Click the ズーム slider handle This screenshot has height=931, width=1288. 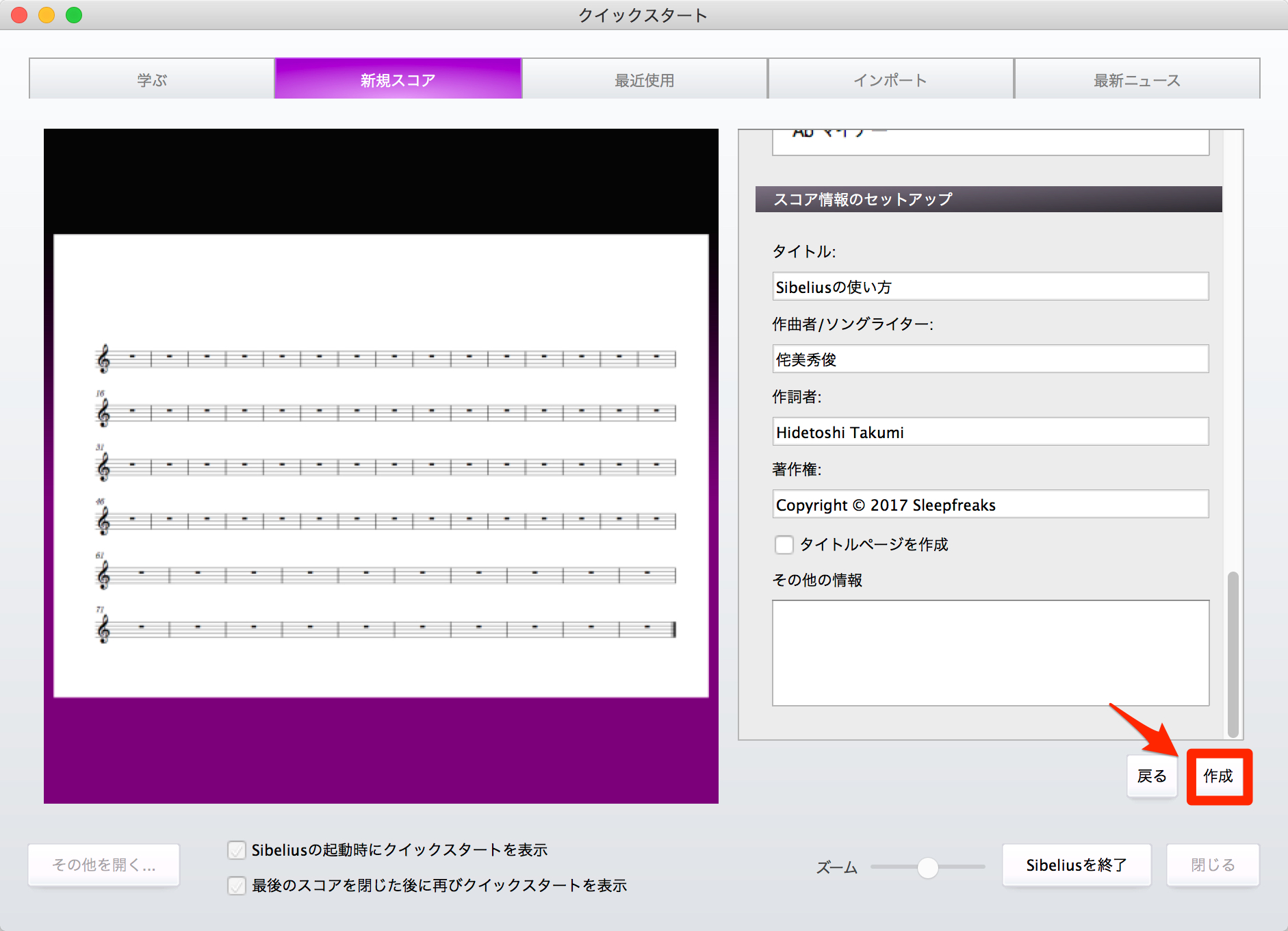point(927,867)
